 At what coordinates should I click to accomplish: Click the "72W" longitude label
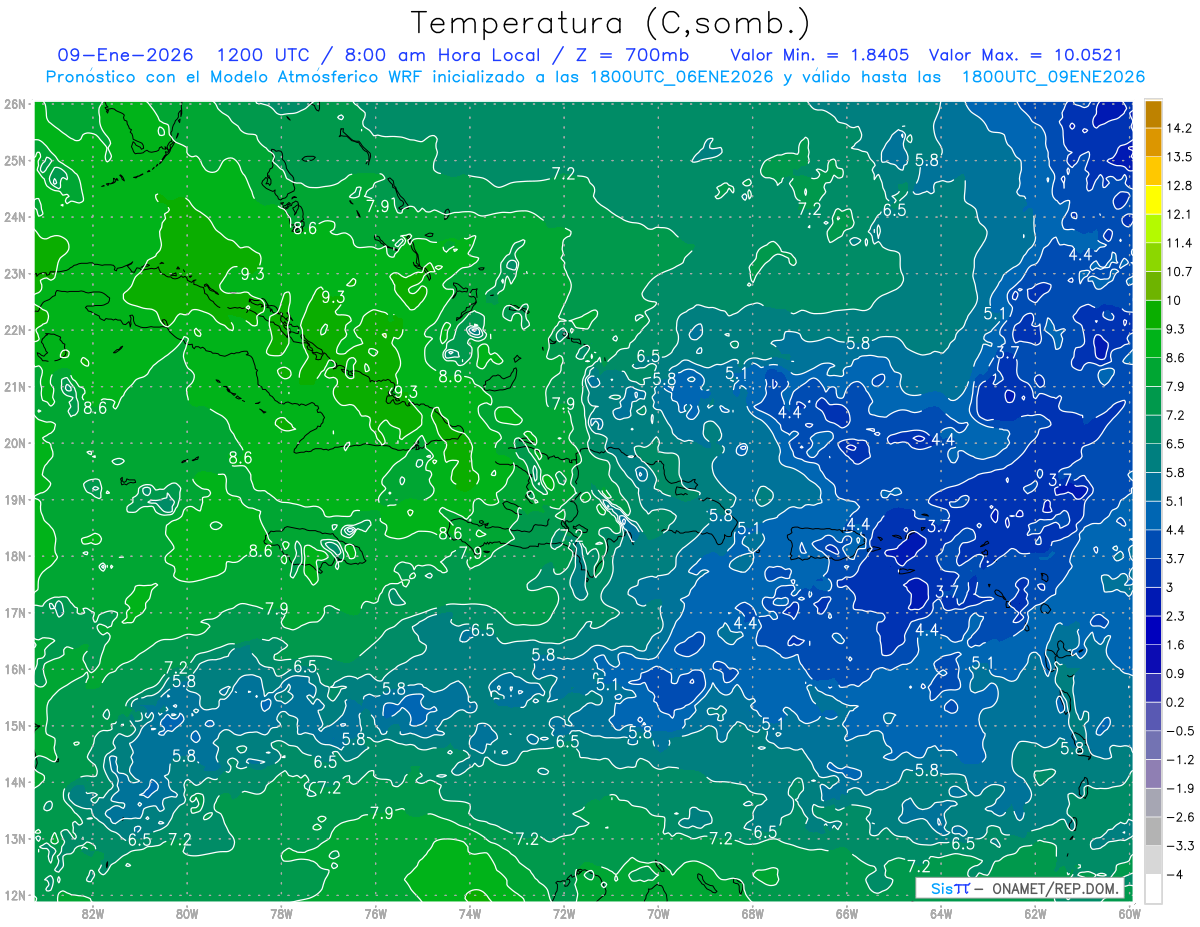click(x=564, y=913)
